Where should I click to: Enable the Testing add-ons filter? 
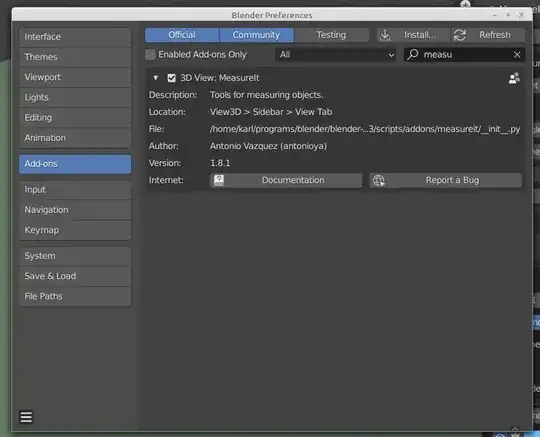coord(331,35)
